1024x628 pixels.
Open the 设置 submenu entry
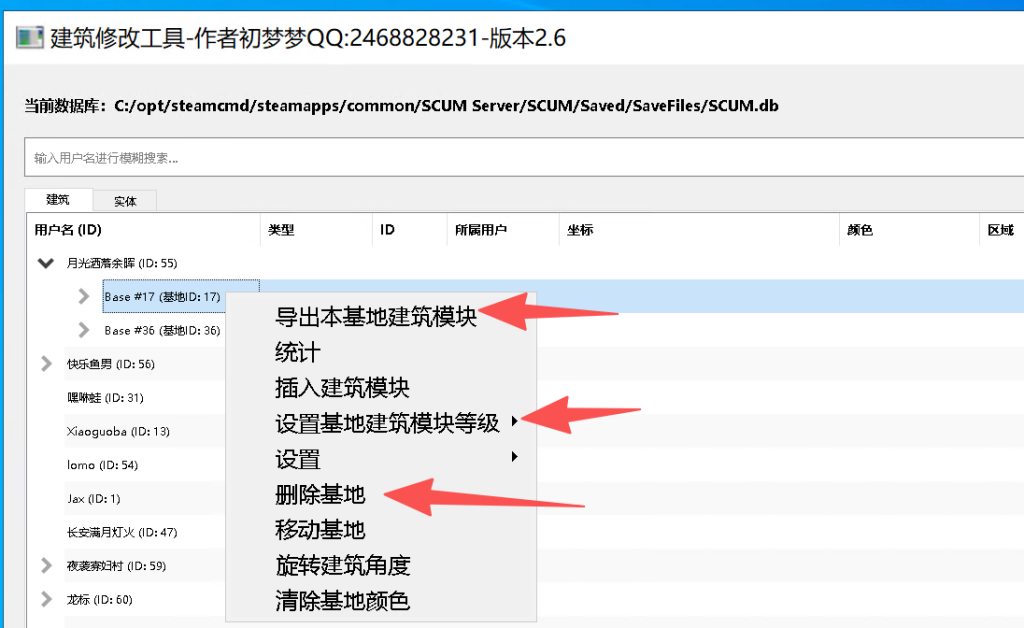298,459
